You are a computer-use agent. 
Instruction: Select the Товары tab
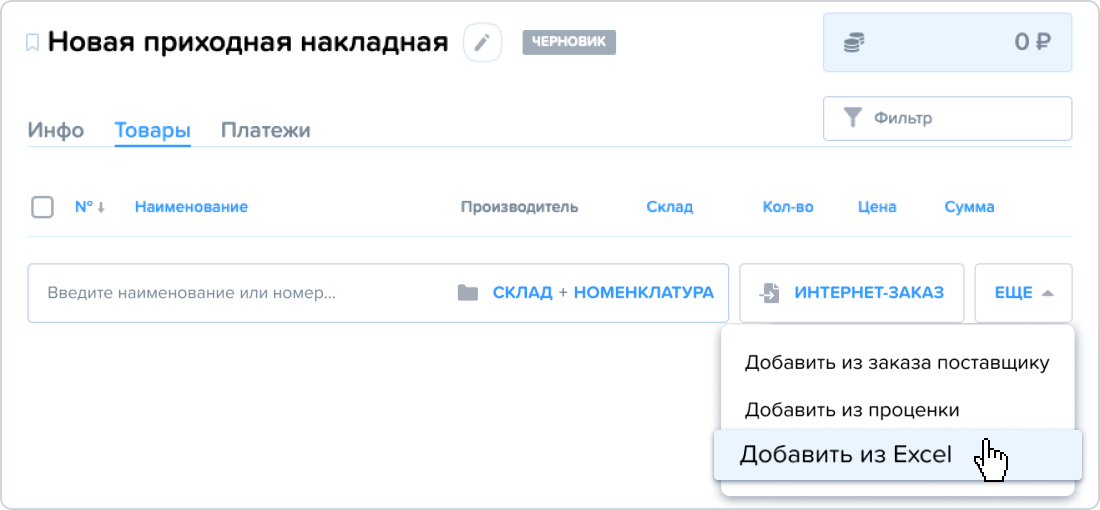pyautogui.click(x=153, y=130)
